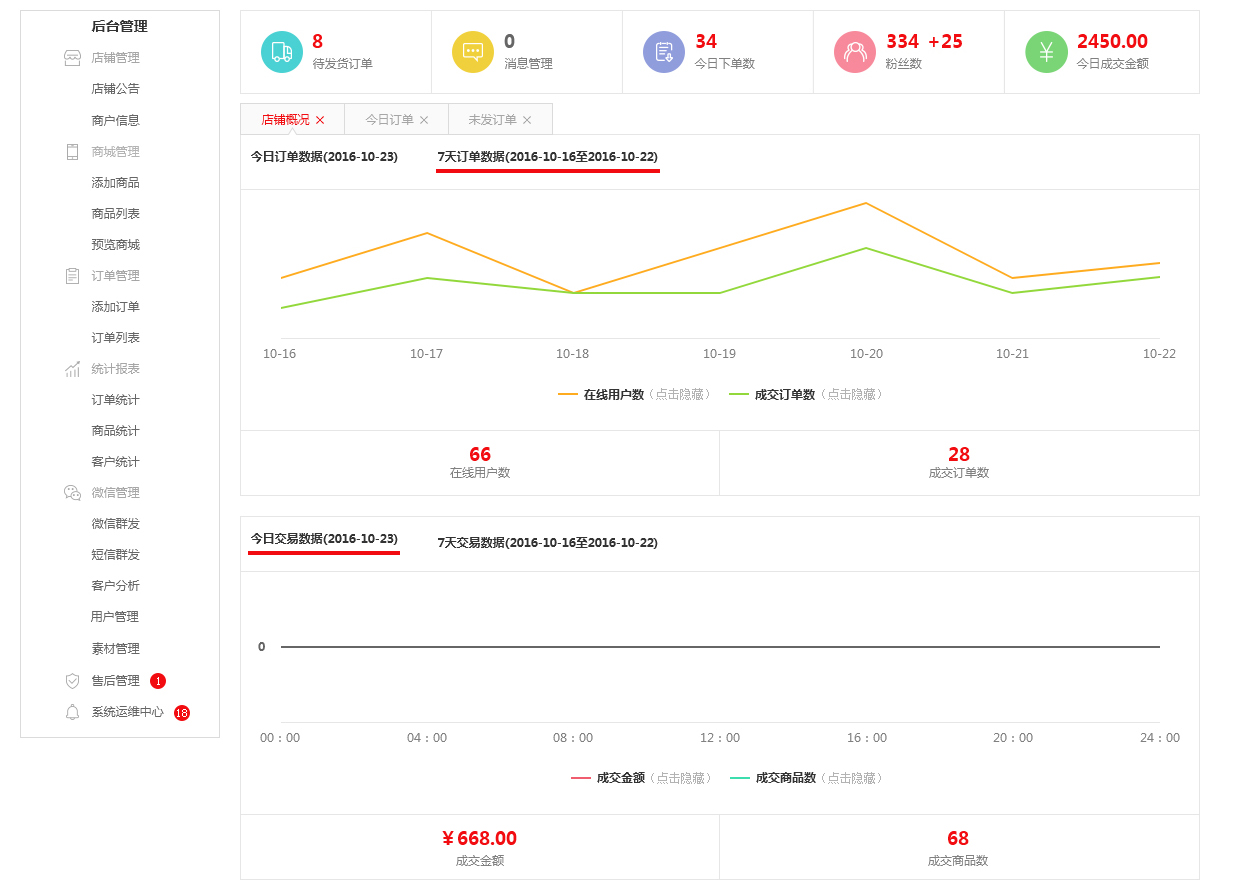This screenshot has height=891, width=1240.
Task: Click the 售后管理 shield icon
Action: 72,681
